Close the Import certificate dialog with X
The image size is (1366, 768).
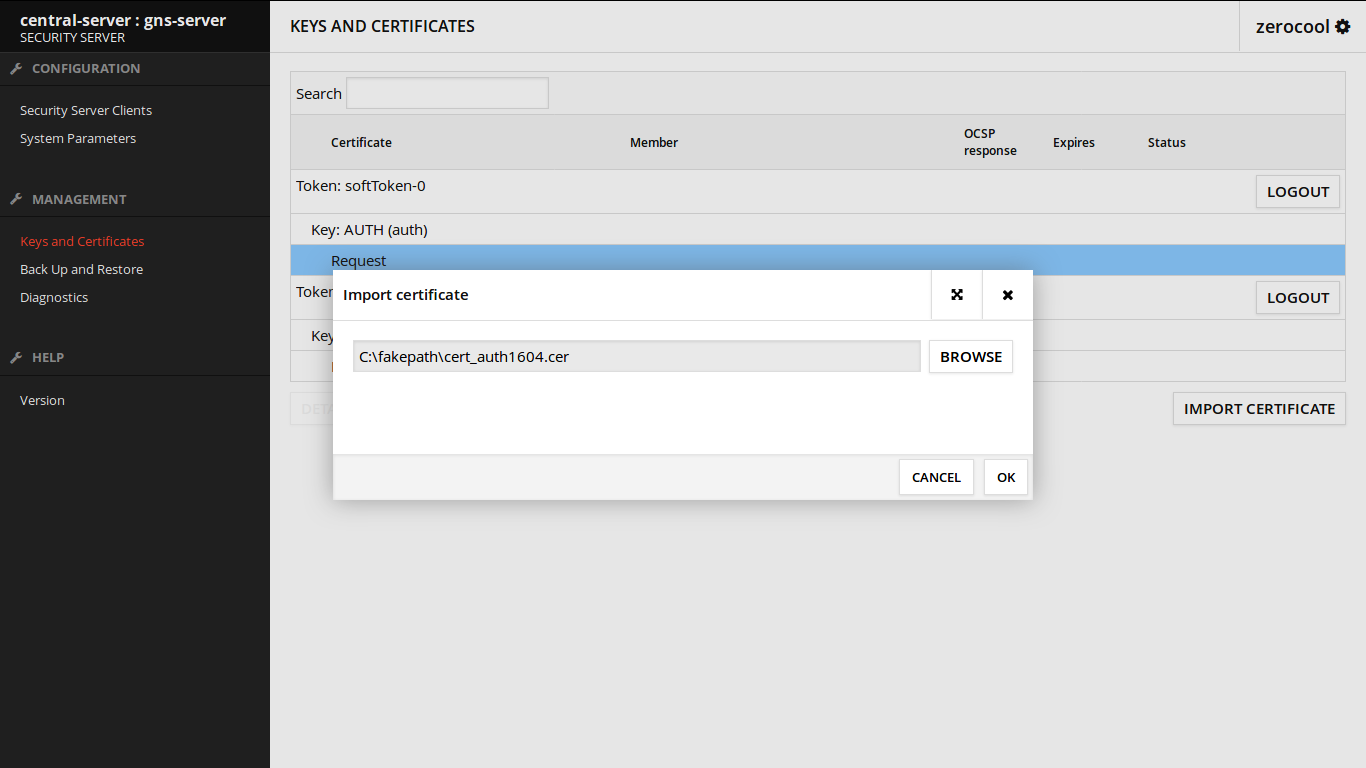pyautogui.click(x=1007, y=295)
